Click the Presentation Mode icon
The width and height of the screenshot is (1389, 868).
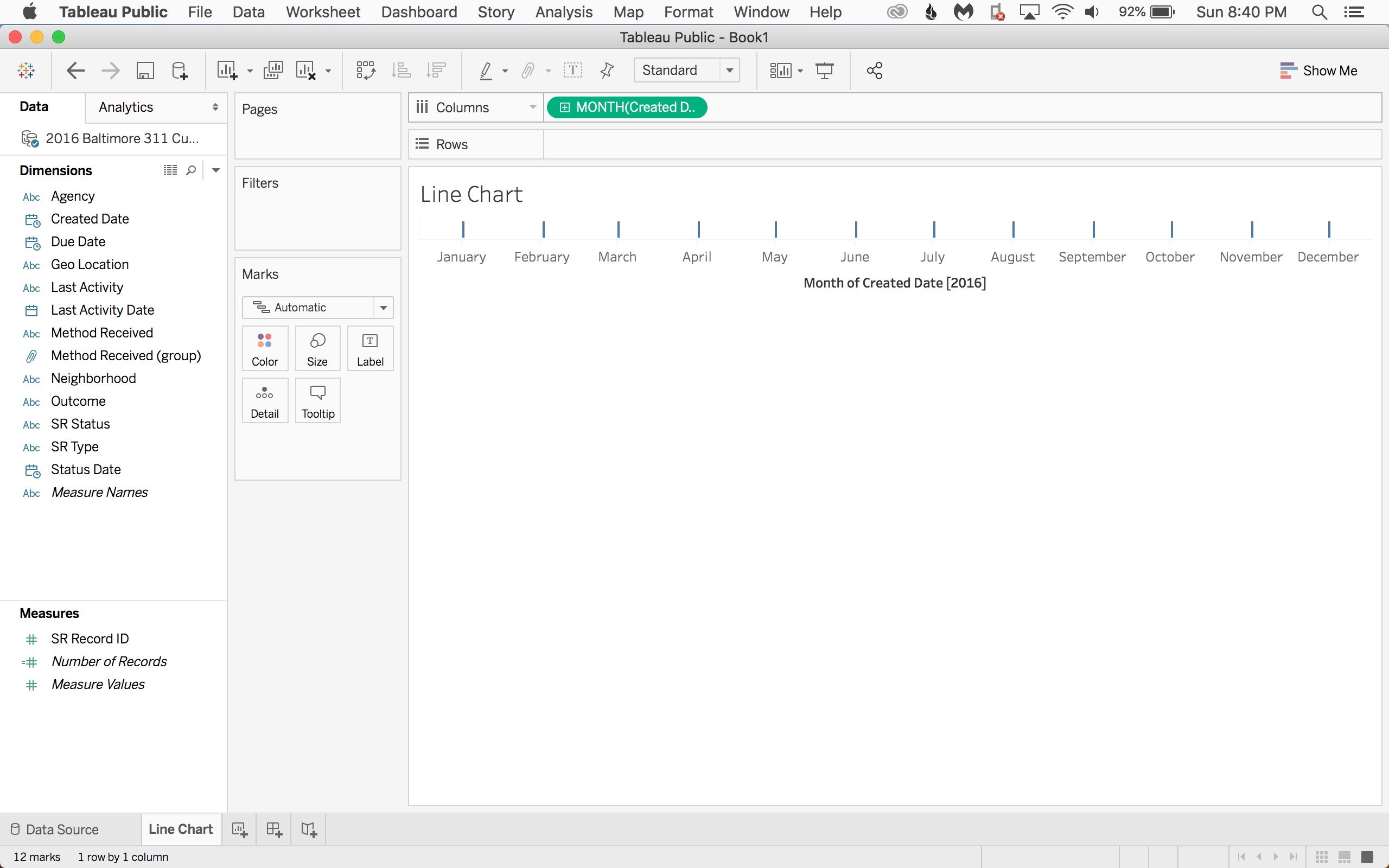(x=825, y=71)
